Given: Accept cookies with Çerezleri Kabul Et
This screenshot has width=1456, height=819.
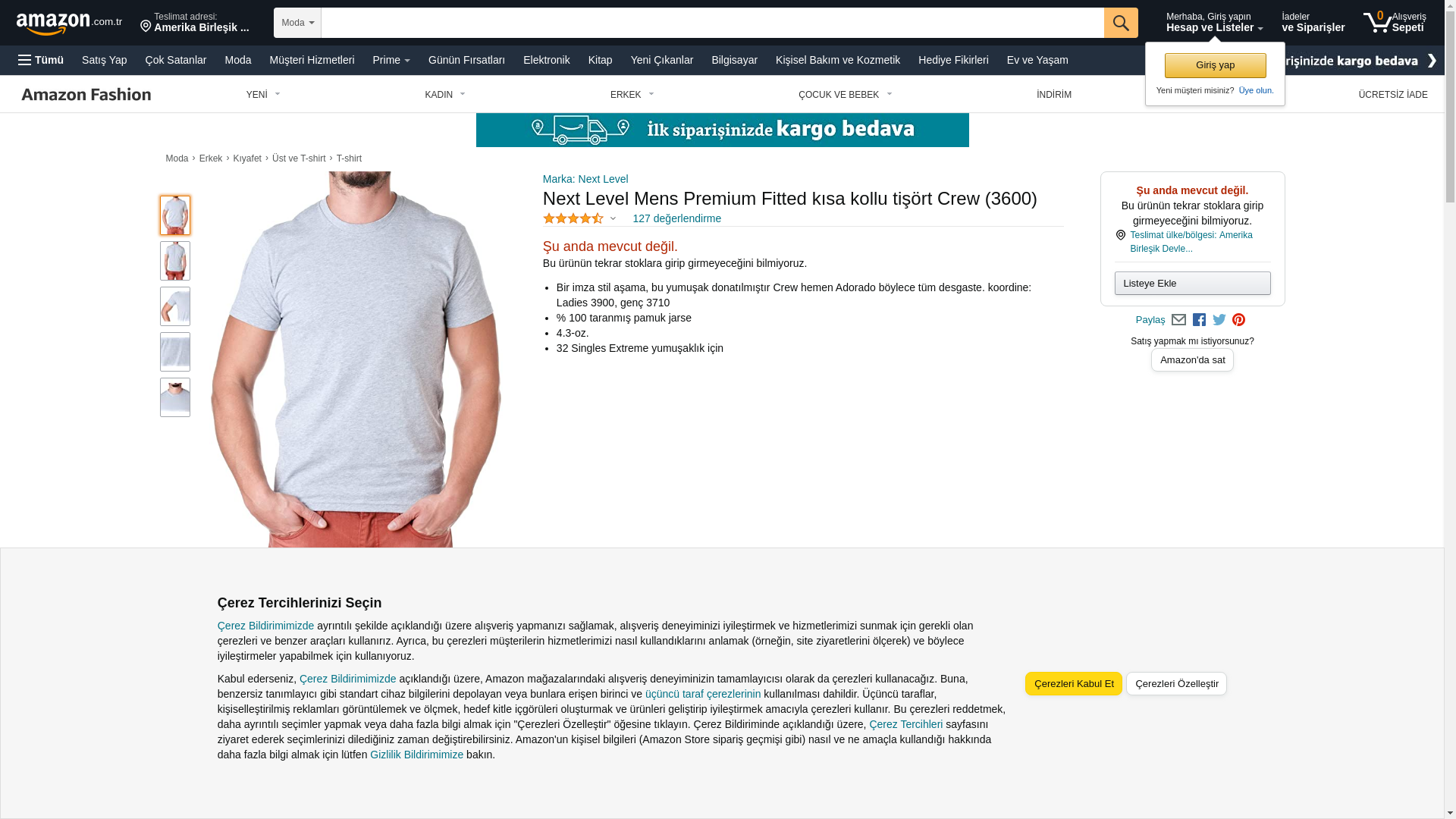Looking at the screenshot, I should [1074, 684].
